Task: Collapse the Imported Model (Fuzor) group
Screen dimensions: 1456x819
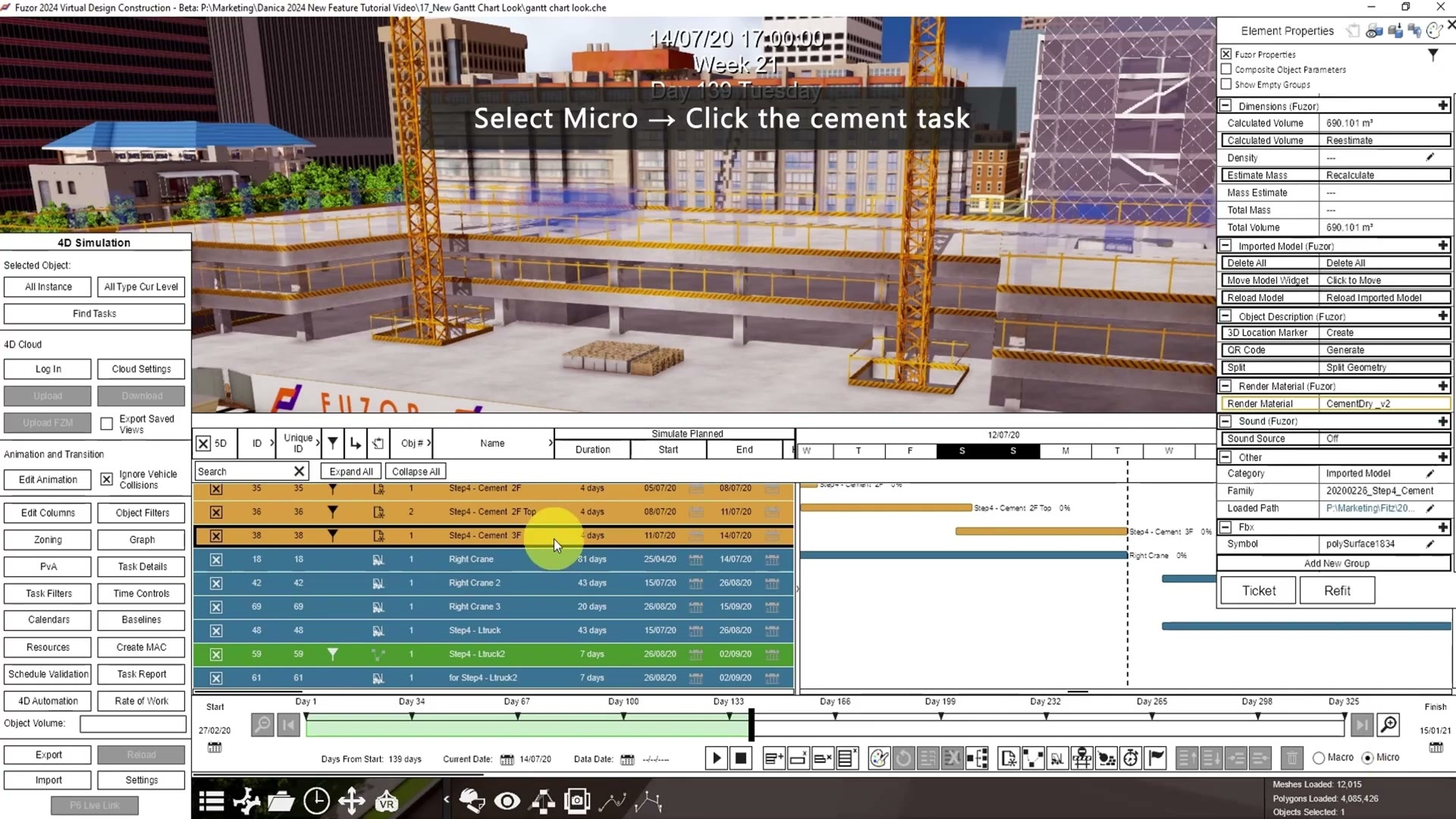Action: [x=1225, y=246]
